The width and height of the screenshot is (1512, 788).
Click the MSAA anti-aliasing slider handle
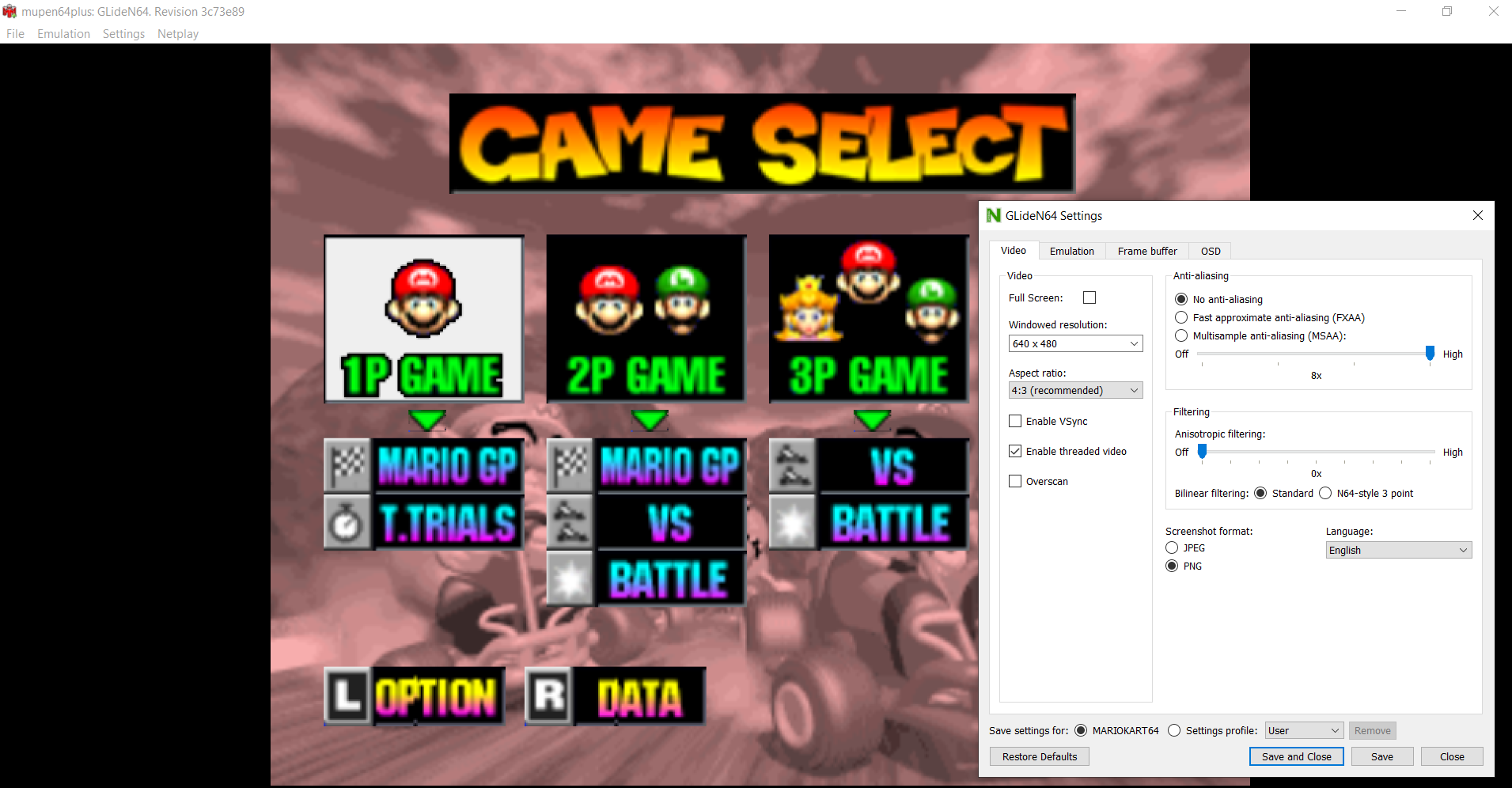point(1430,353)
